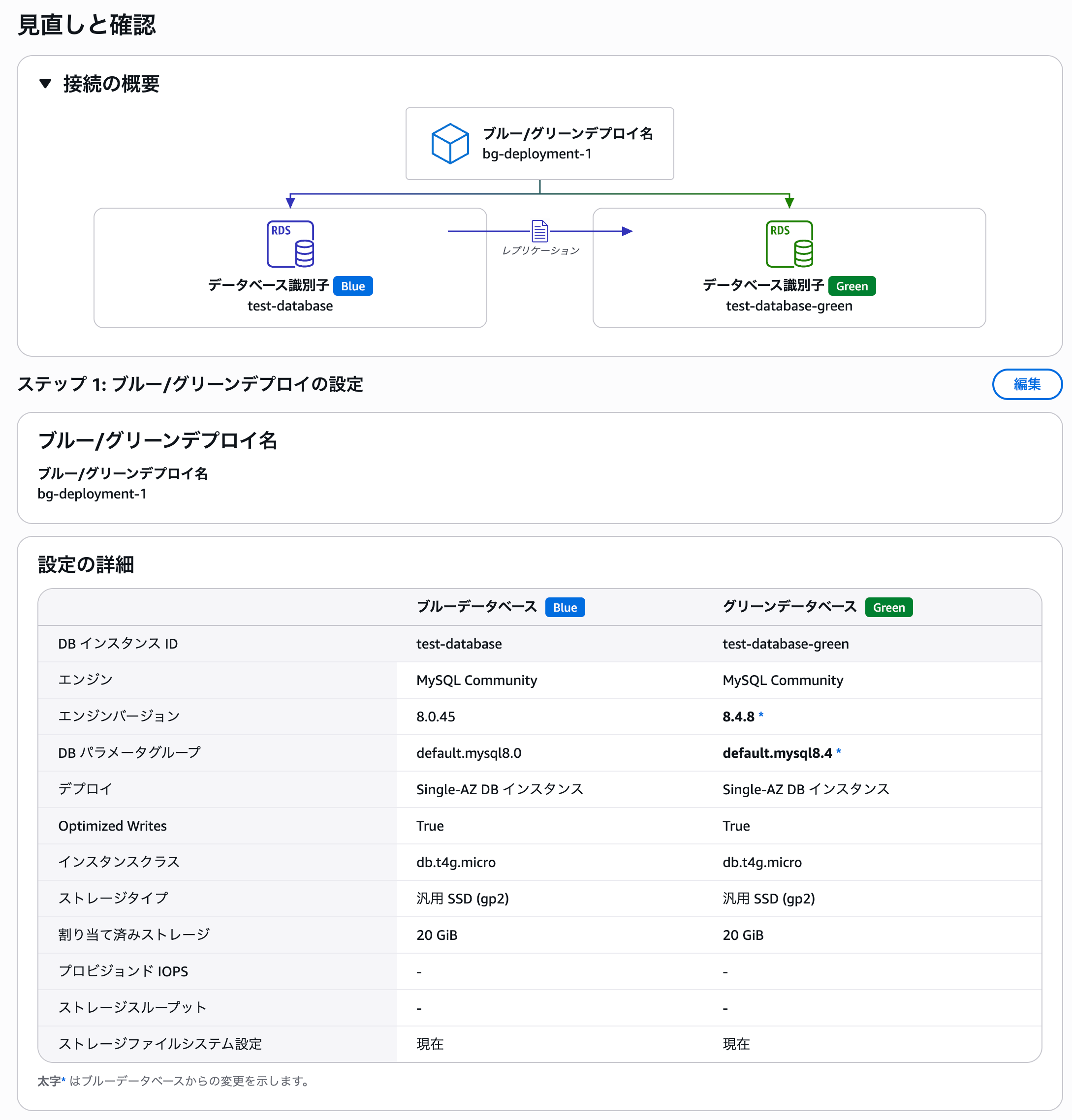Image resolution: width=1072 pixels, height=1120 pixels.
Task: Click the Green badge in table header
Action: coord(888,607)
